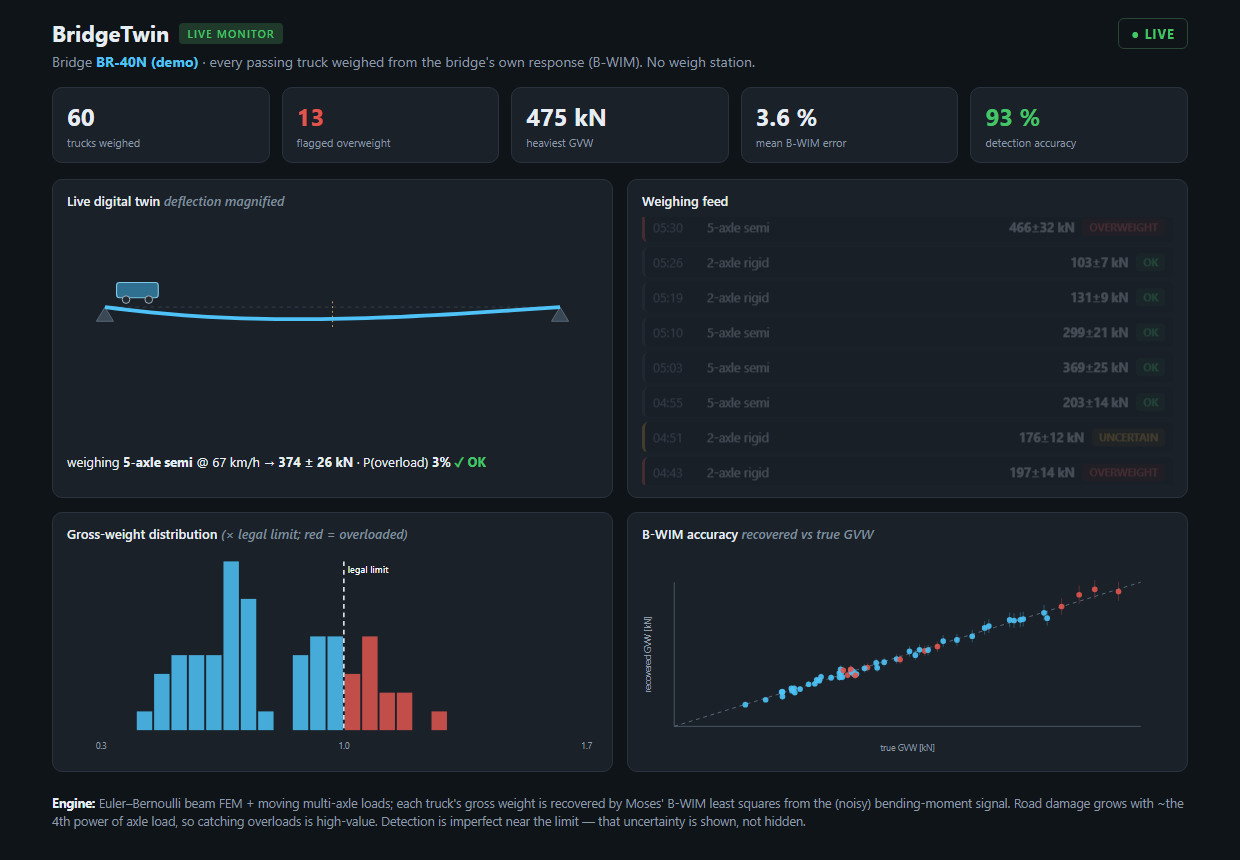This screenshot has width=1240, height=860.
Task: Click the true GVW [kN] axis label
Action: pos(907,747)
